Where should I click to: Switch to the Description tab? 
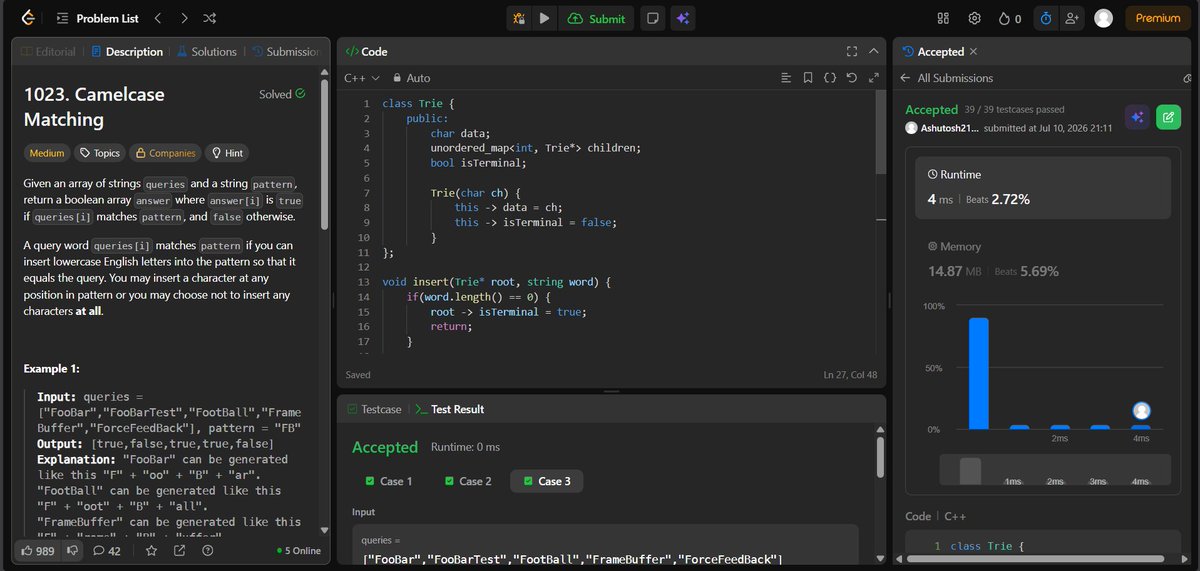pyautogui.click(x=127, y=51)
